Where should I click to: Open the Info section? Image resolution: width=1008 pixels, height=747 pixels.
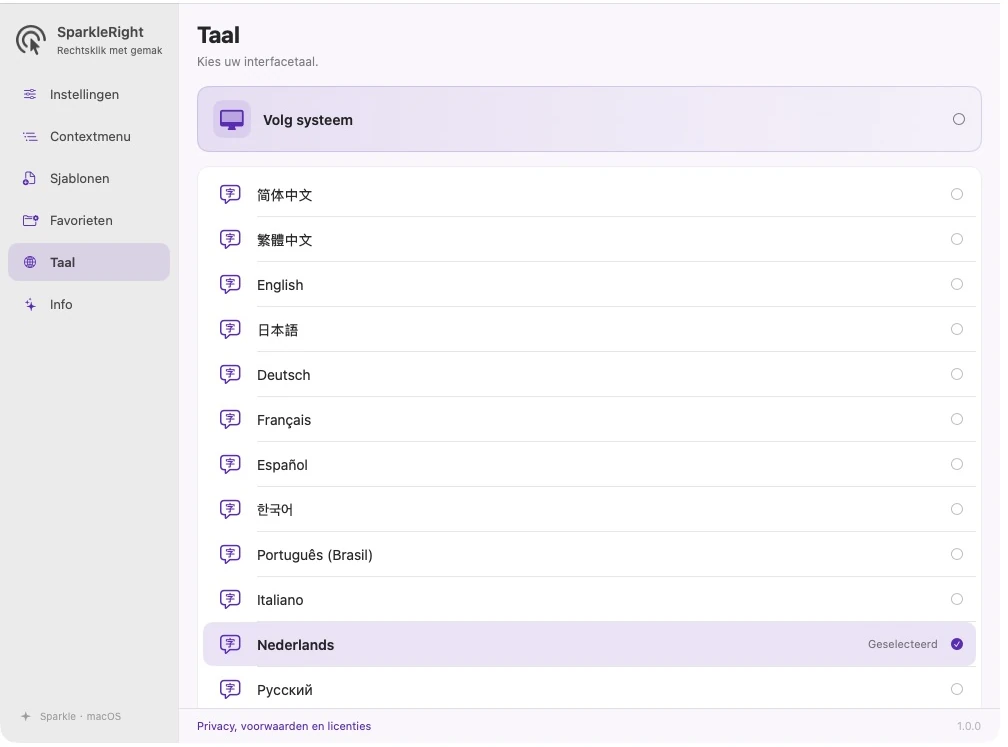[89, 304]
